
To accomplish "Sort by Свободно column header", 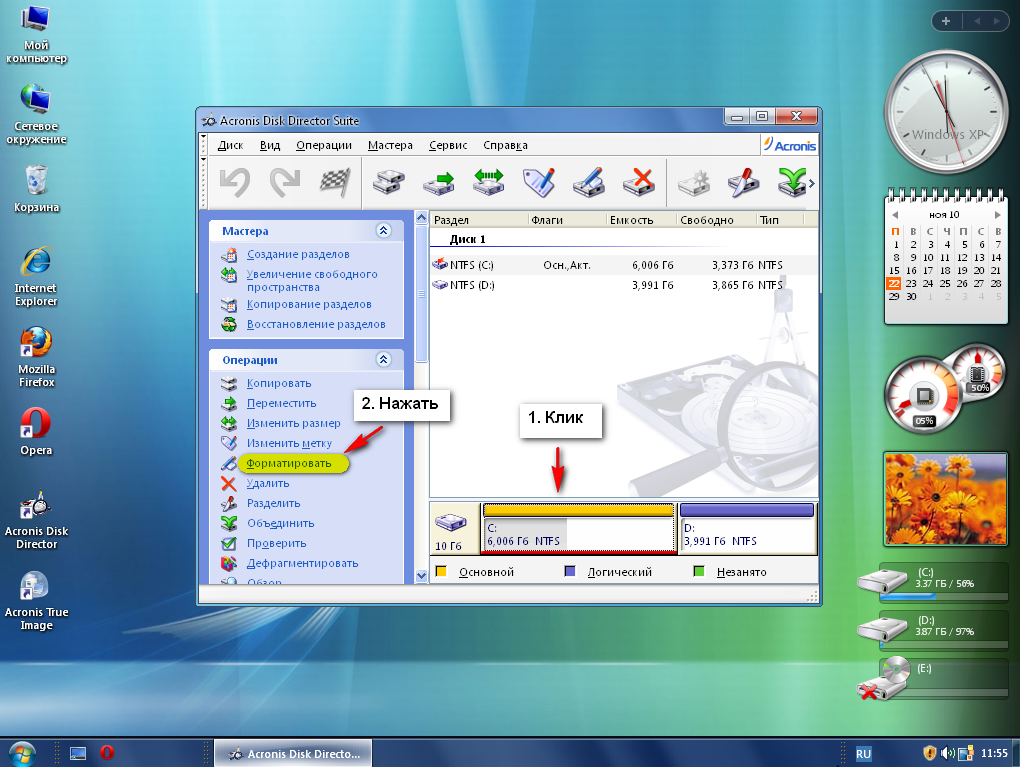I will pos(716,220).
